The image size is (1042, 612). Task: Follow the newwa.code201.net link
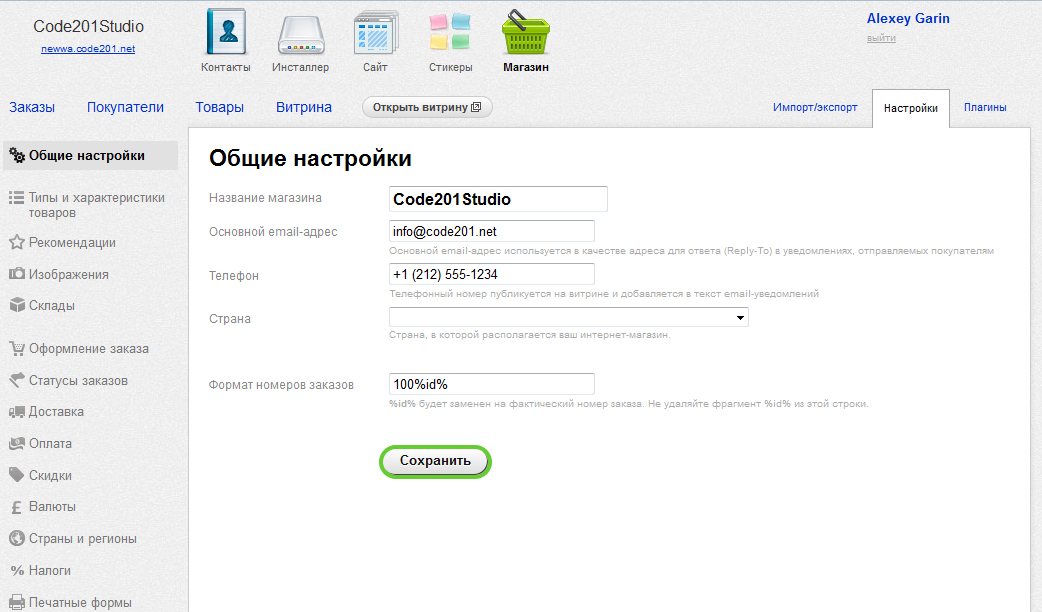tap(88, 48)
